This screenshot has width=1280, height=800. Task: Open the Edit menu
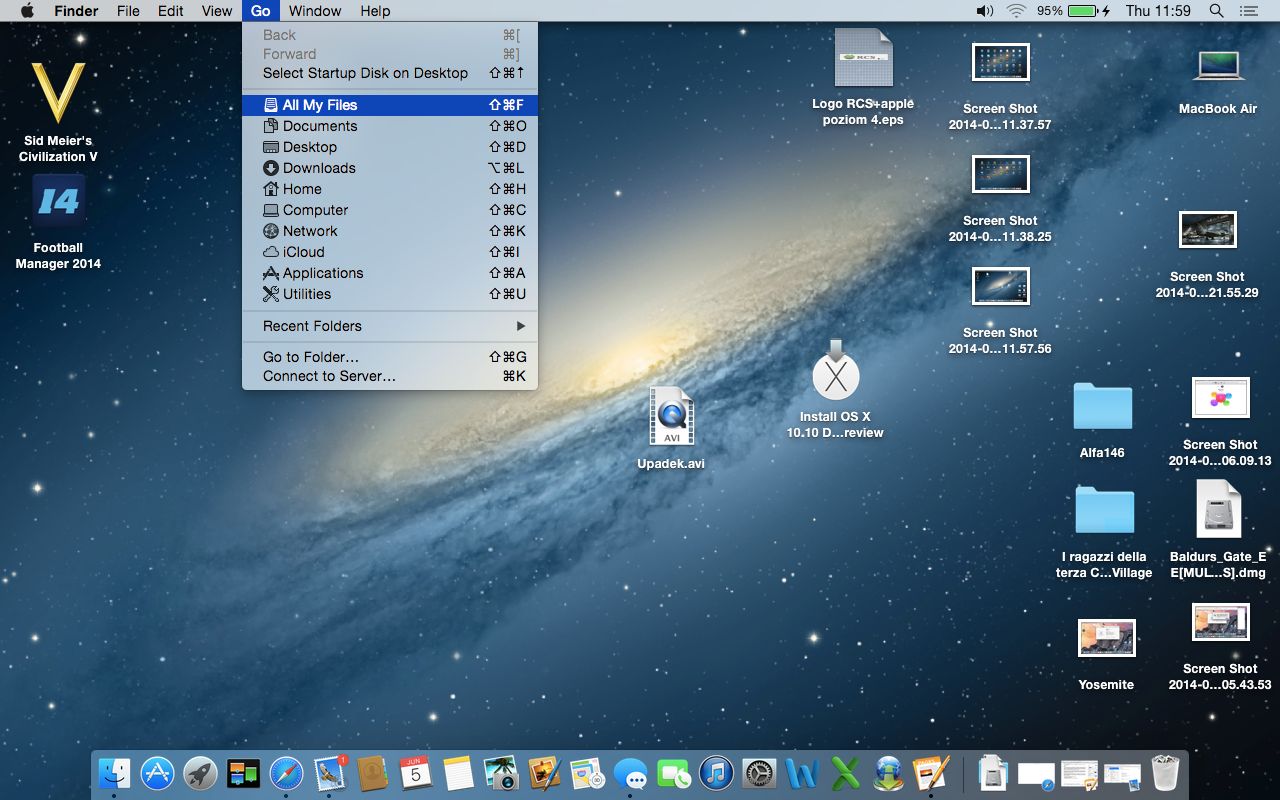(x=171, y=11)
